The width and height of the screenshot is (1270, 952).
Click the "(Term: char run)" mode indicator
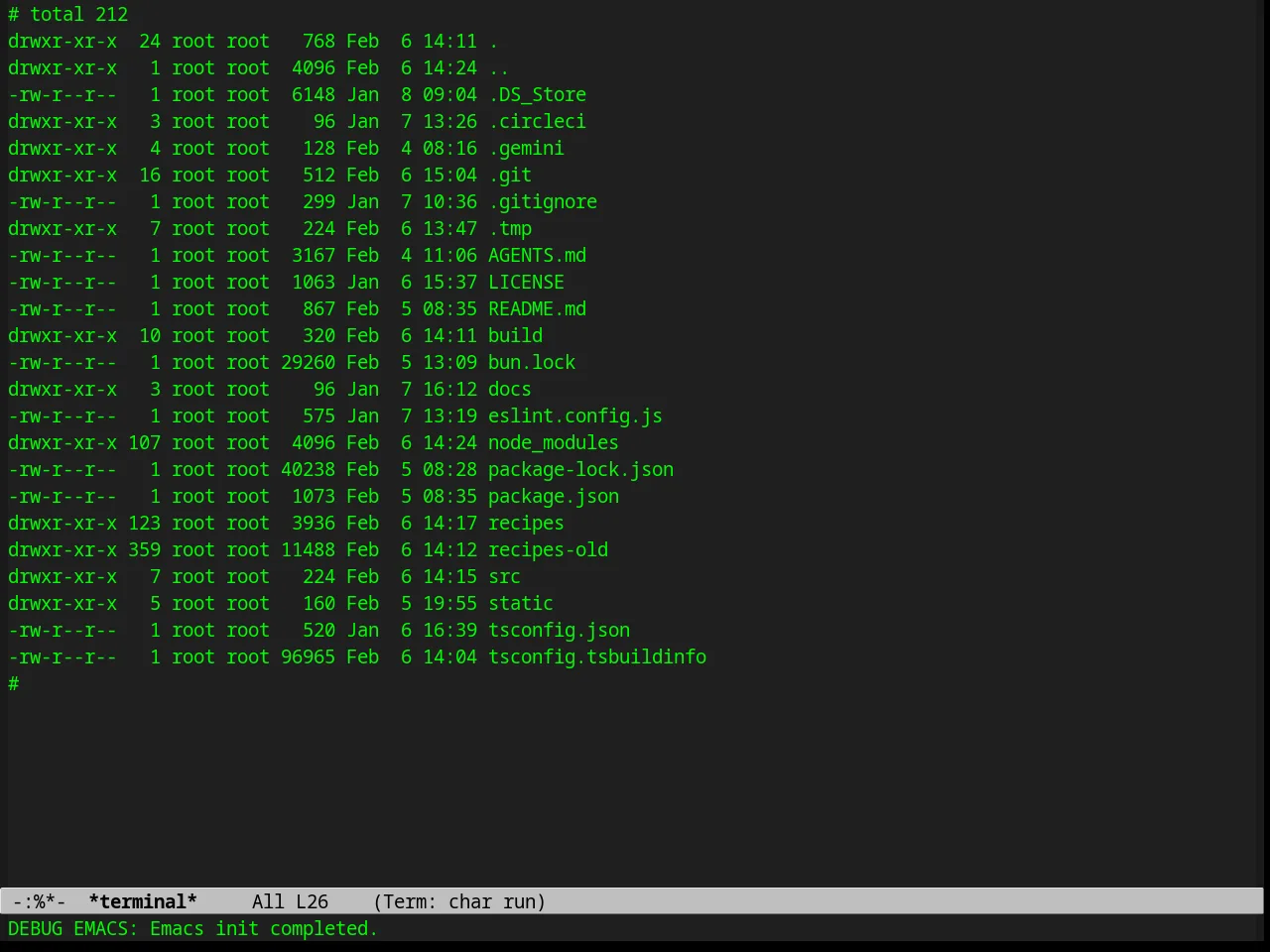coord(459,901)
